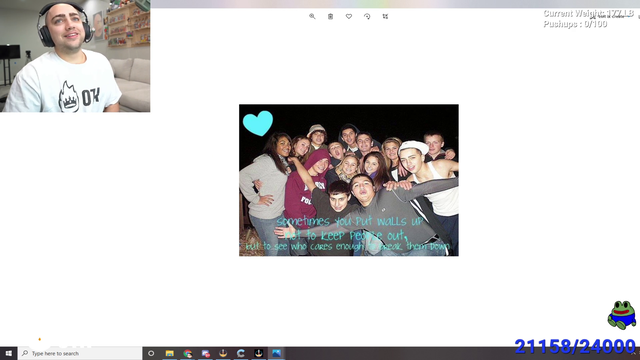This screenshot has height=360, width=640.
Task: Click the 'Type here to search' taskbar box
Action: pos(80,353)
